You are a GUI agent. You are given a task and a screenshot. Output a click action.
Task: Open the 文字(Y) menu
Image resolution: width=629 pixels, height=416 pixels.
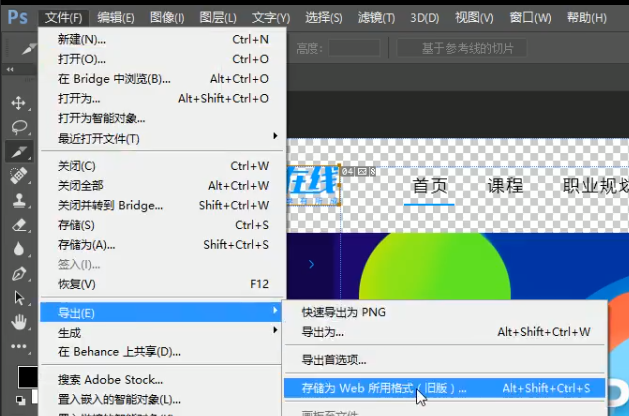click(271, 18)
